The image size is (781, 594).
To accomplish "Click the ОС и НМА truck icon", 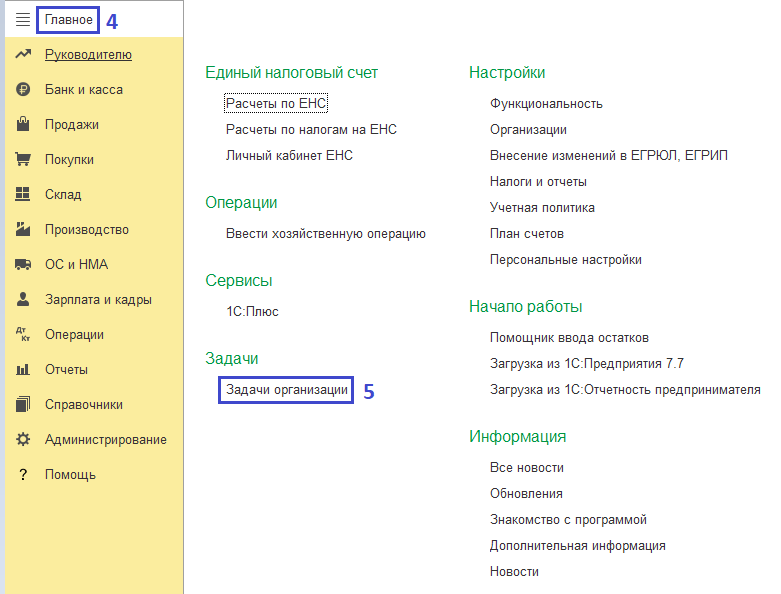I will (23, 265).
